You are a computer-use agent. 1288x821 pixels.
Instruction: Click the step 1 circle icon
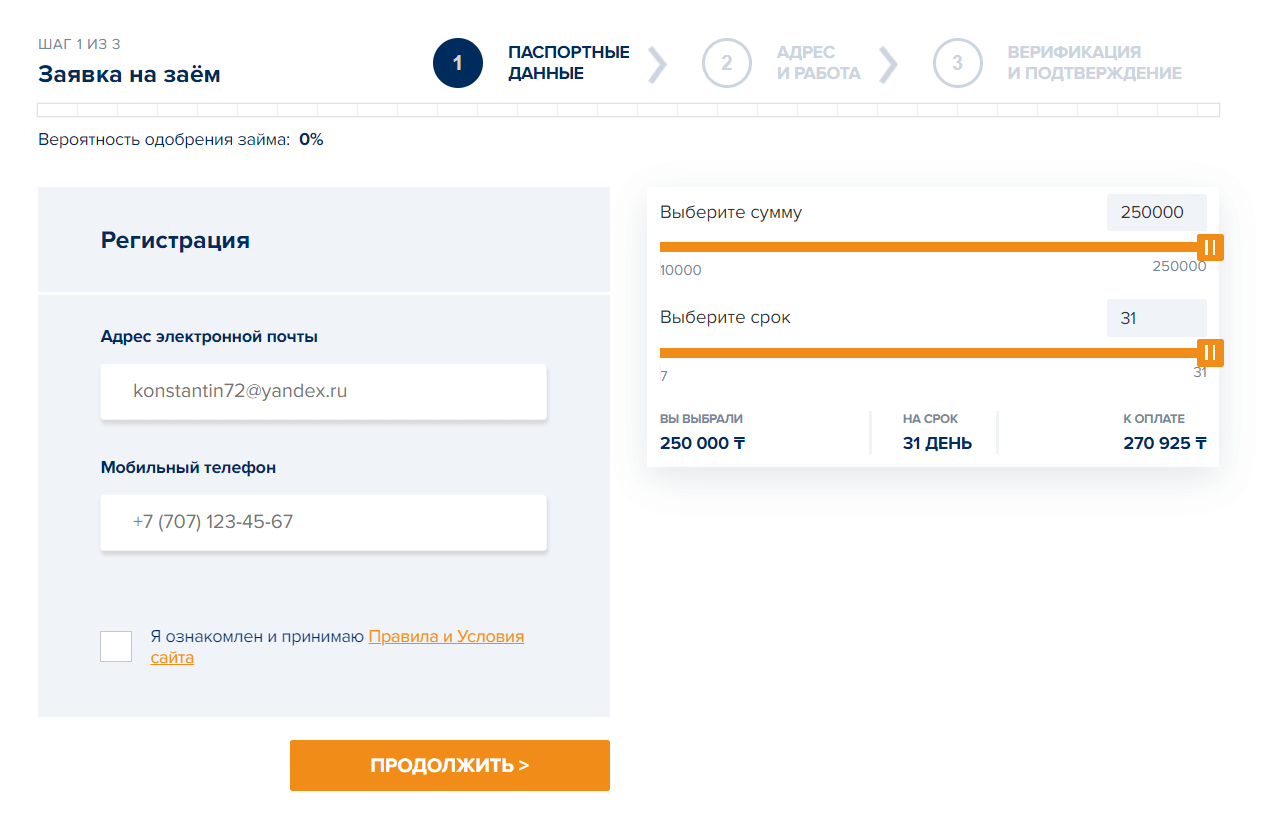458,62
